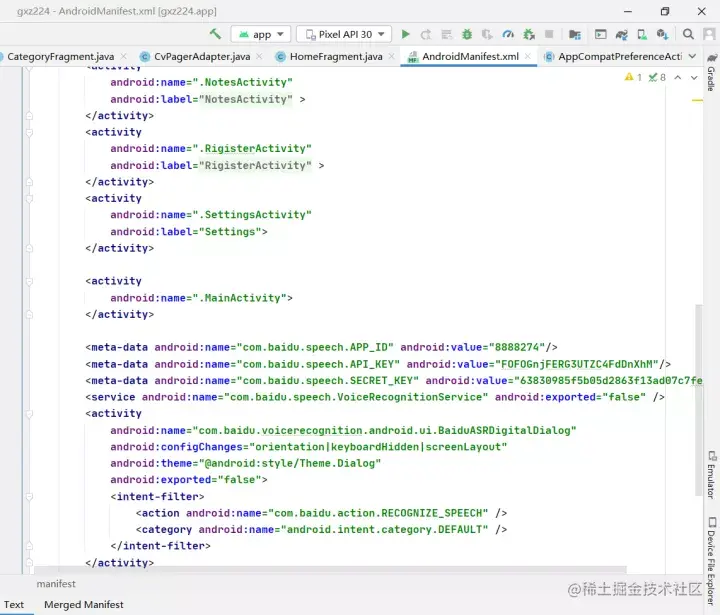Open the Emulator side tool window
Image resolution: width=720 pixels, height=615 pixels.
pyautogui.click(x=711, y=475)
